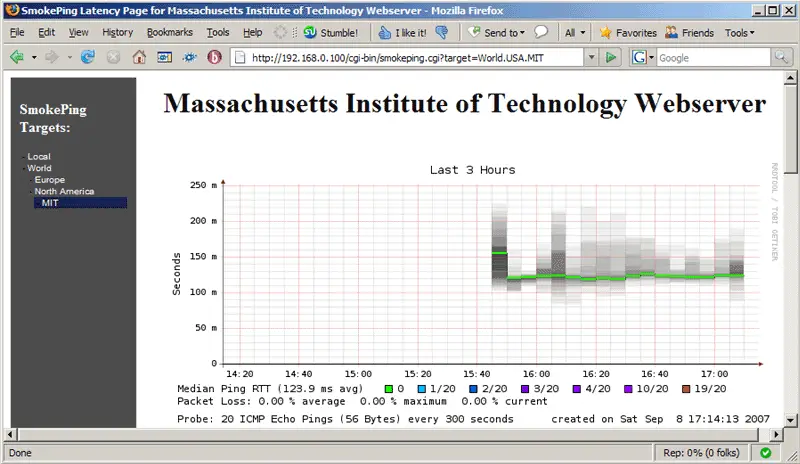Click the thumbs down icon

pyautogui.click(x=442, y=32)
